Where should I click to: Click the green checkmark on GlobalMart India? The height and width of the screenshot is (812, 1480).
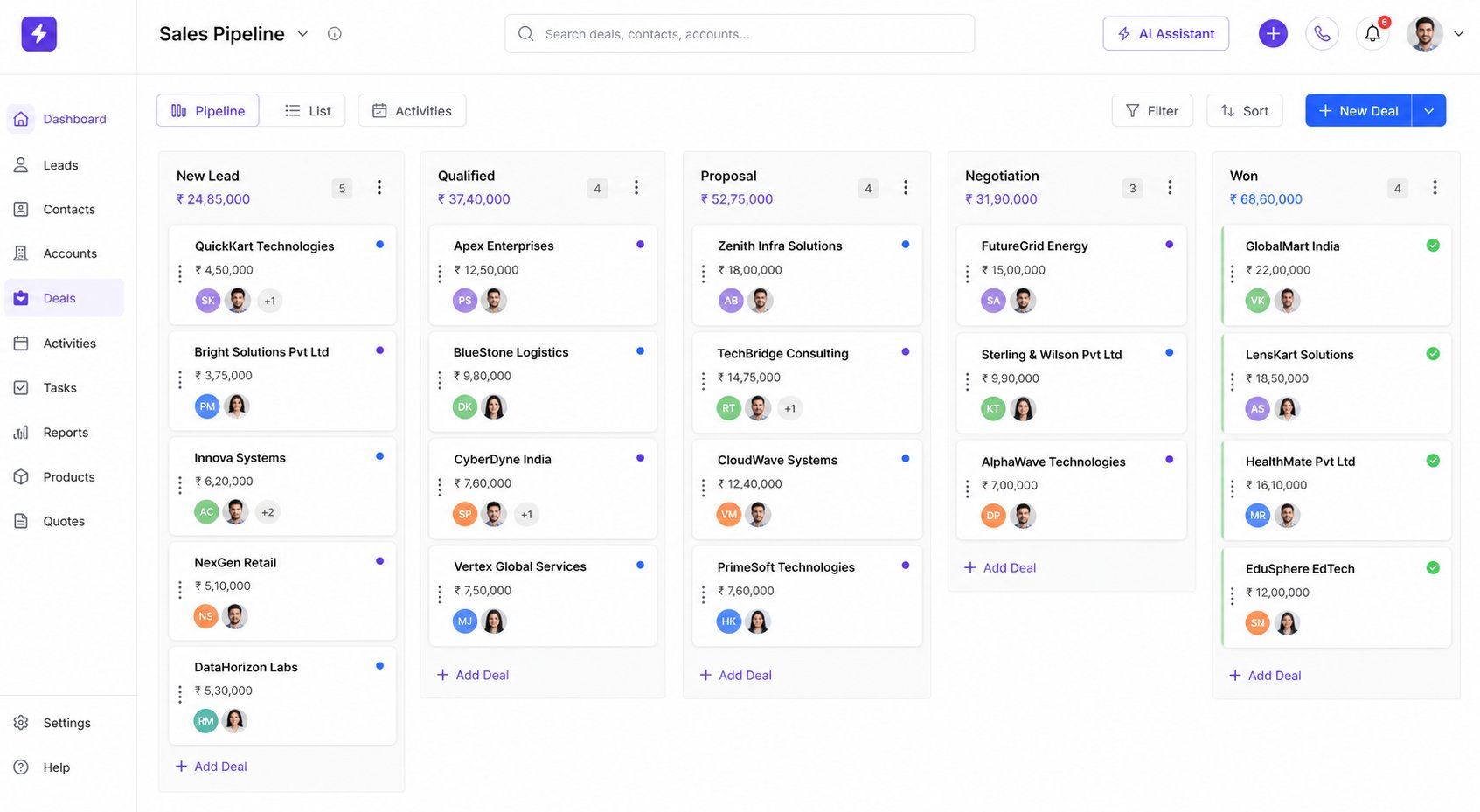pyautogui.click(x=1433, y=246)
